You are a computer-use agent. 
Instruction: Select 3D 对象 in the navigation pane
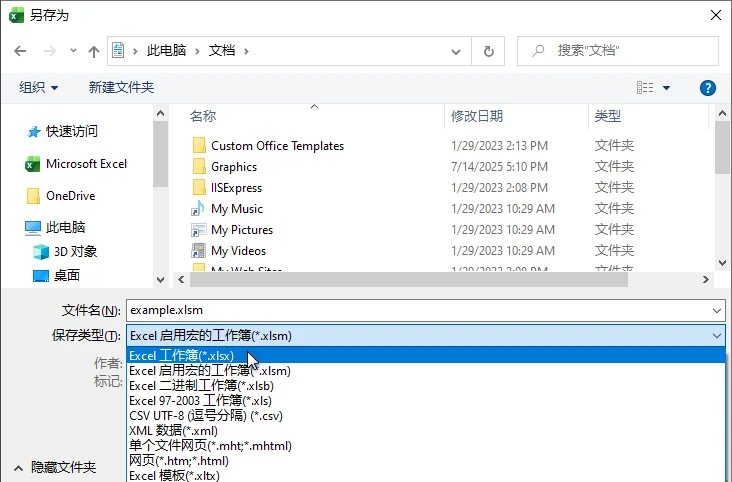(75, 252)
